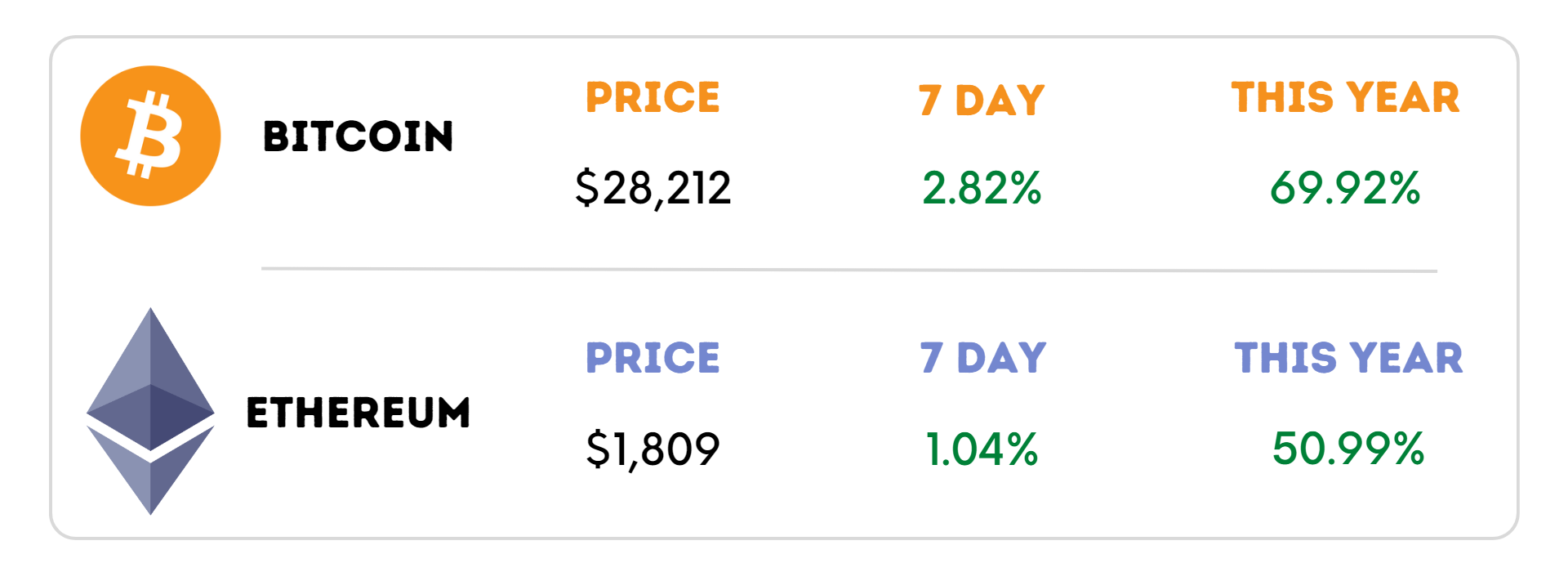Select Bitcoin's yearly change 69.92%

coord(1345,188)
